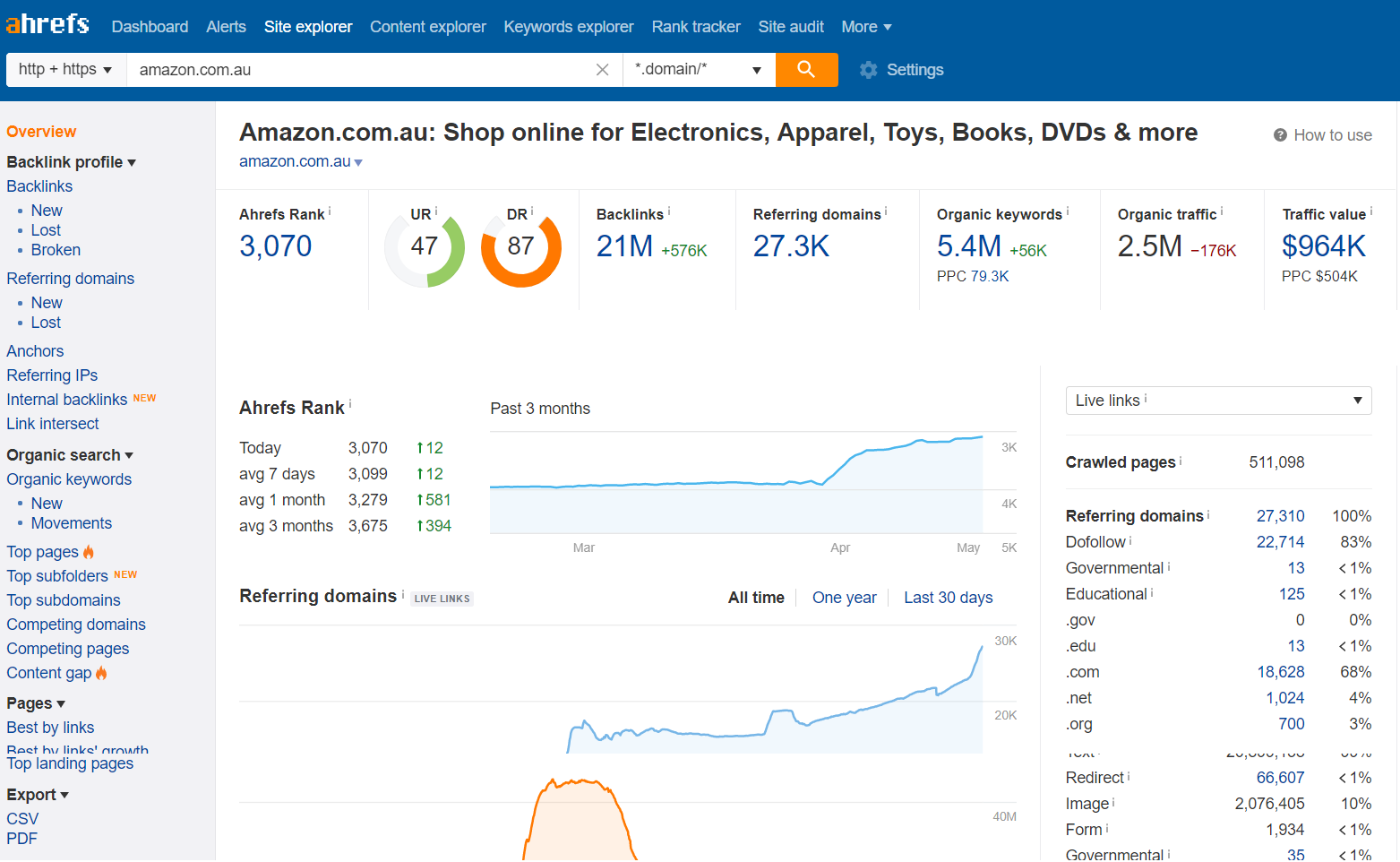Expand the More menu in top navigation
Screen dimensions: 1400x862
(865, 27)
